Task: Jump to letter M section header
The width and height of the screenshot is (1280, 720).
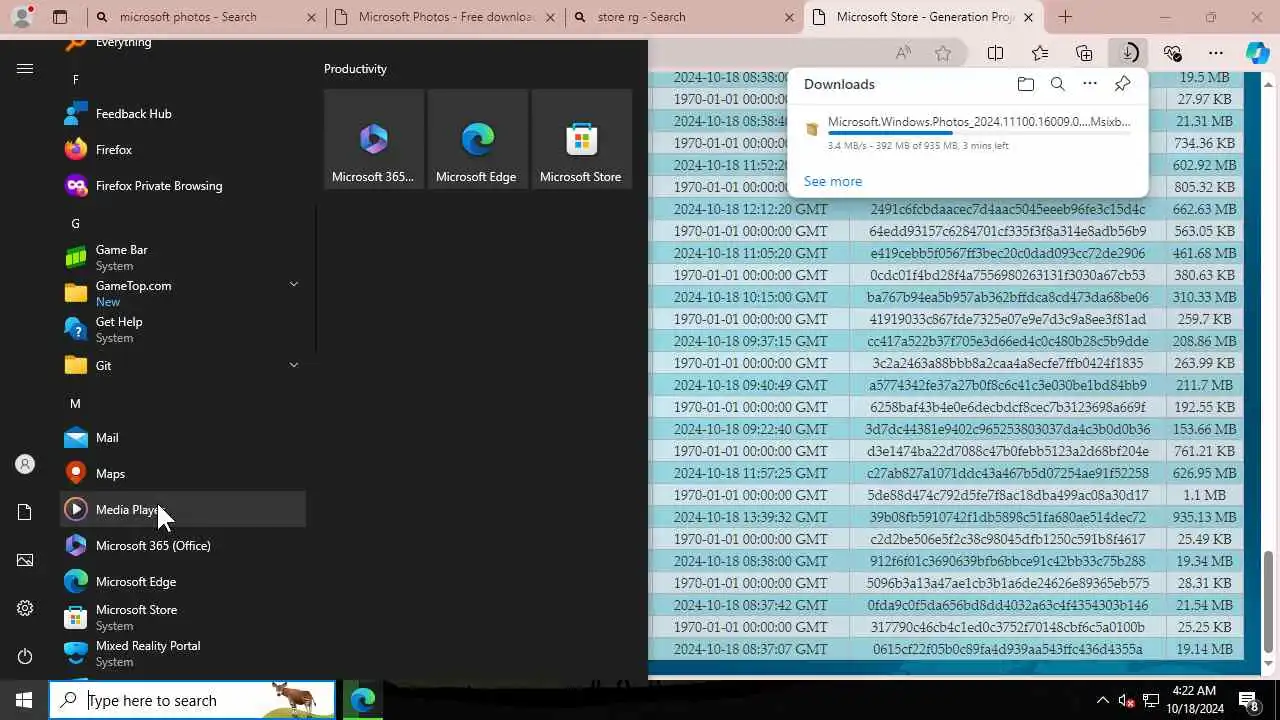Action: pos(76,404)
